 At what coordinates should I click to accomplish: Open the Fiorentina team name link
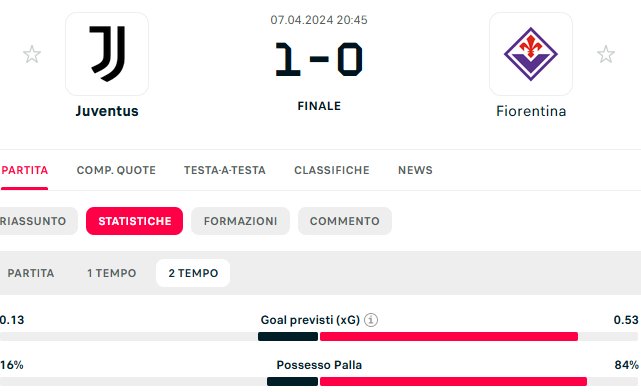click(531, 111)
